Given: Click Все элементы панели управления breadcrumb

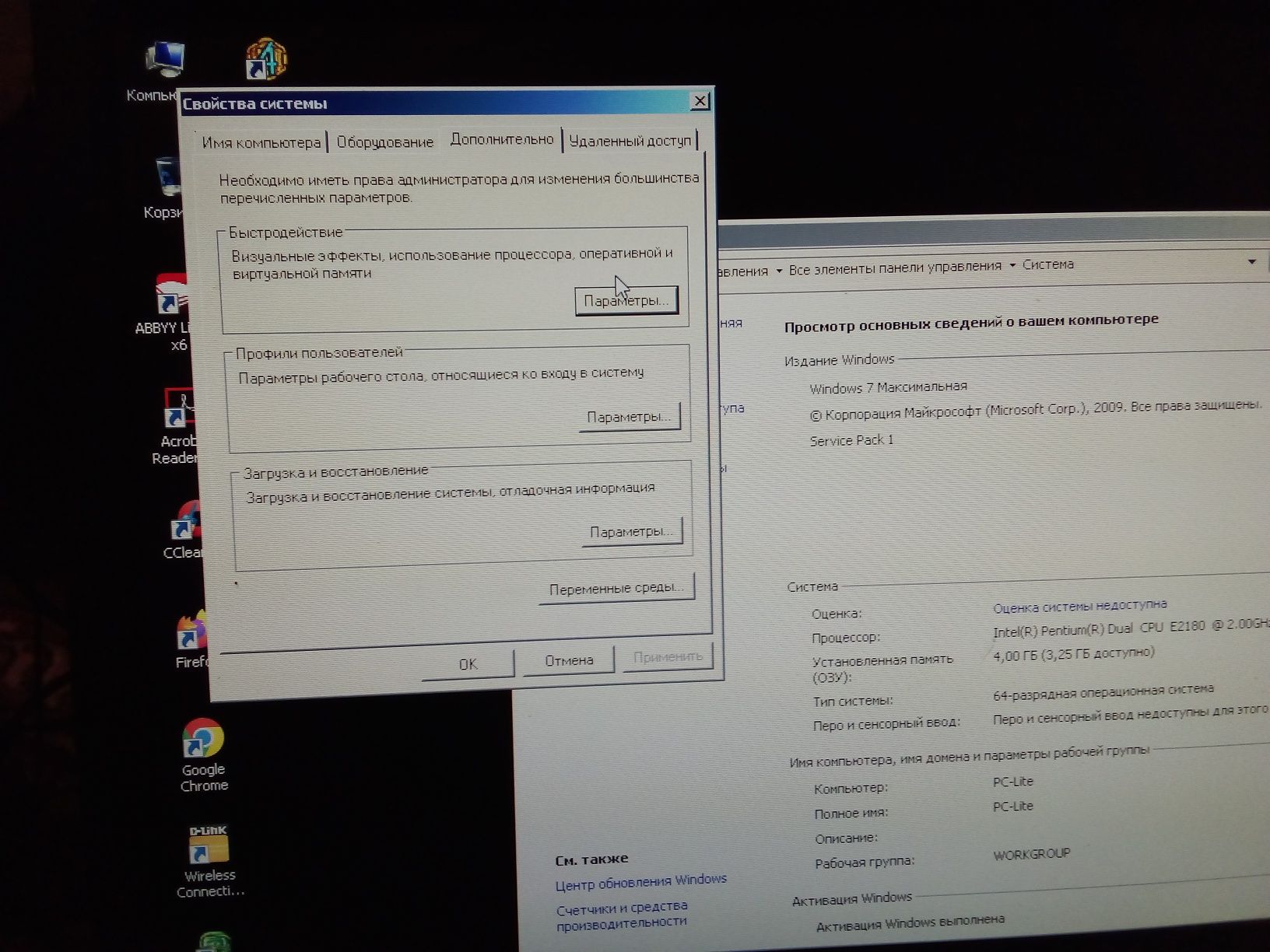Looking at the screenshot, I should point(895,267).
